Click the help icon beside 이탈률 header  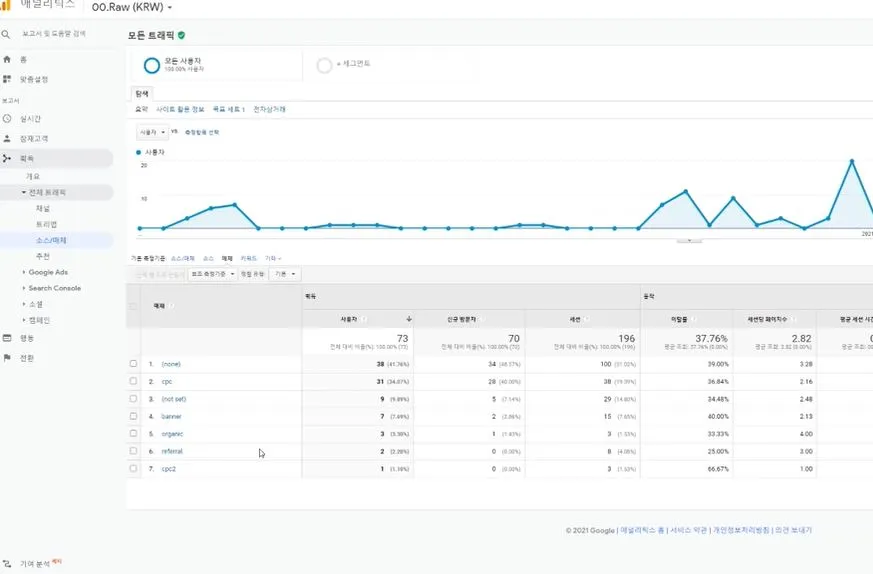(x=693, y=319)
